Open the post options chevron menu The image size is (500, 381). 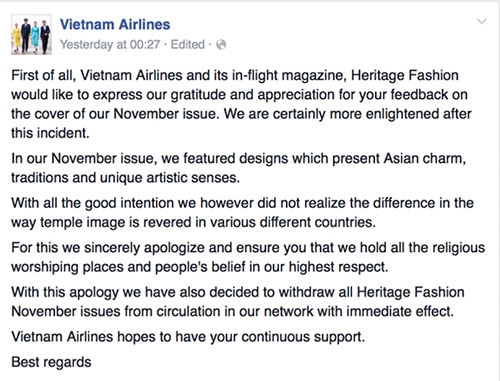482,22
